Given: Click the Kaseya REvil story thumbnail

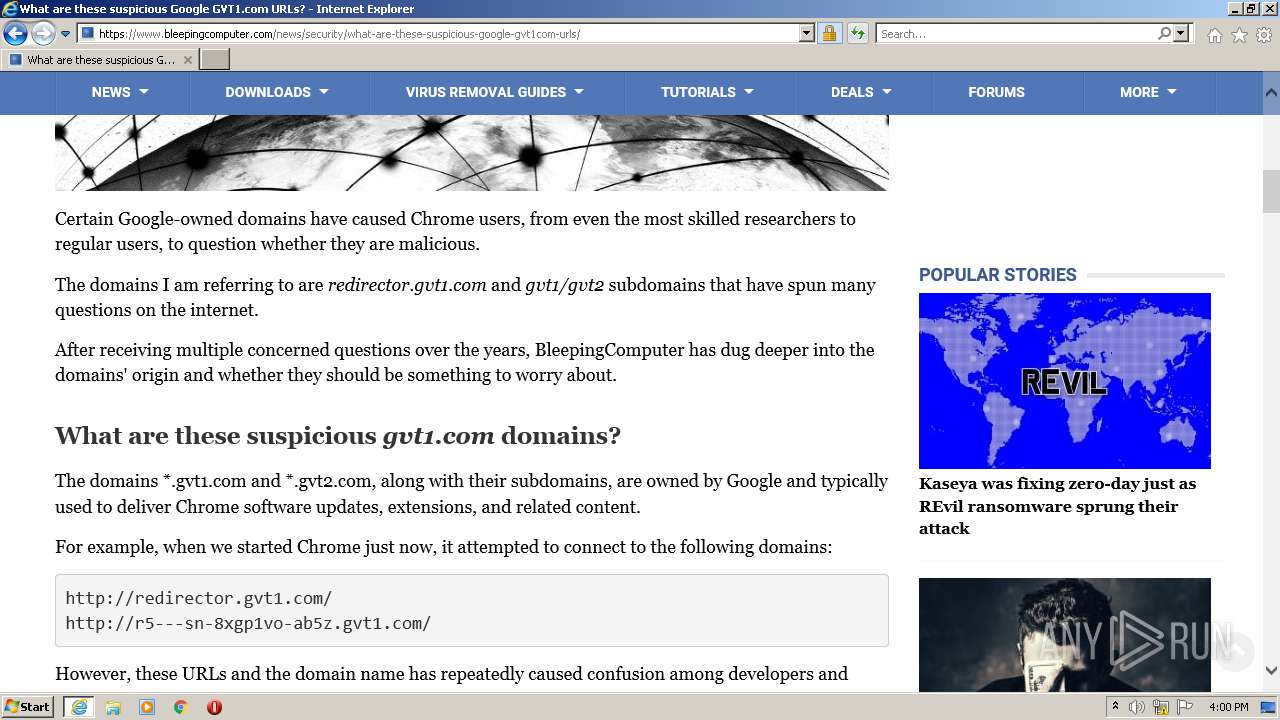Looking at the screenshot, I should tap(1065, 381).
